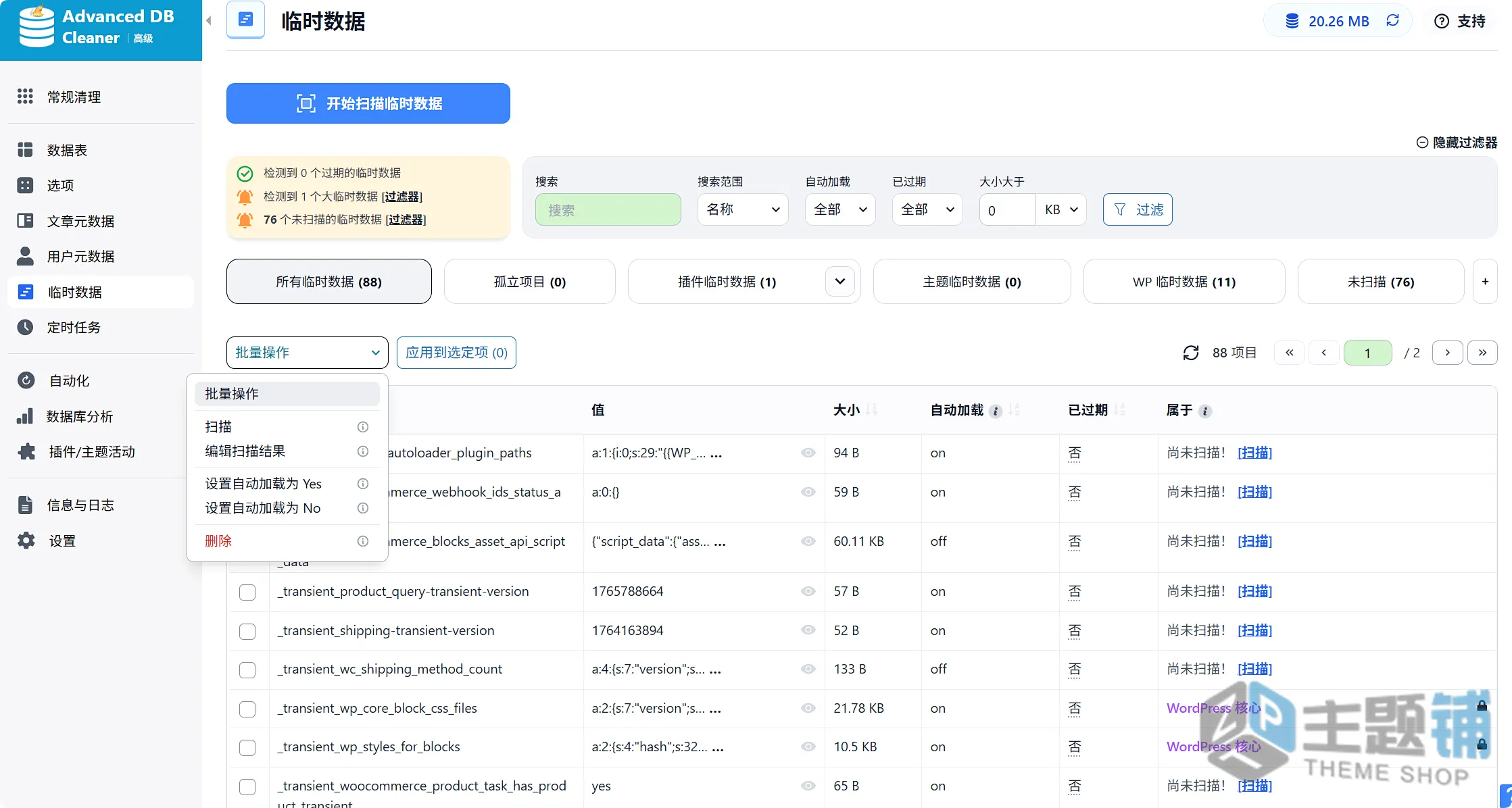Click 大小大于 number input
The image size is (1512, 808).
(1007, 209)
